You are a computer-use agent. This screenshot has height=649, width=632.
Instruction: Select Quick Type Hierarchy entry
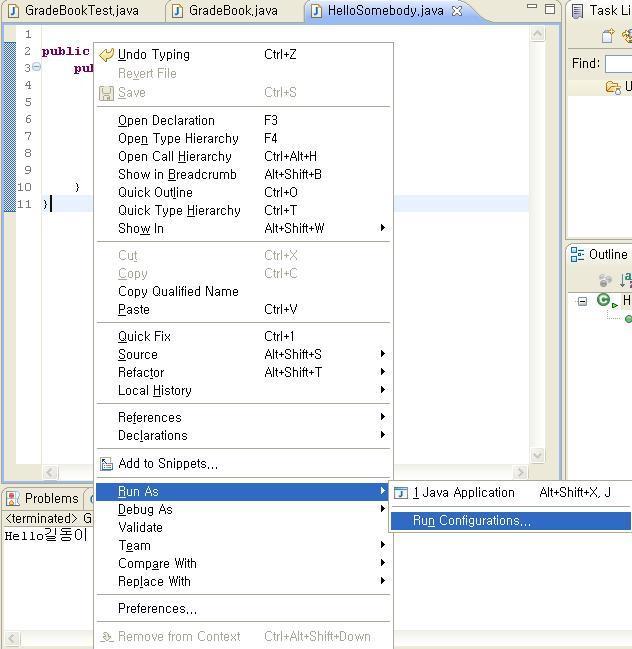pos(244,210)
